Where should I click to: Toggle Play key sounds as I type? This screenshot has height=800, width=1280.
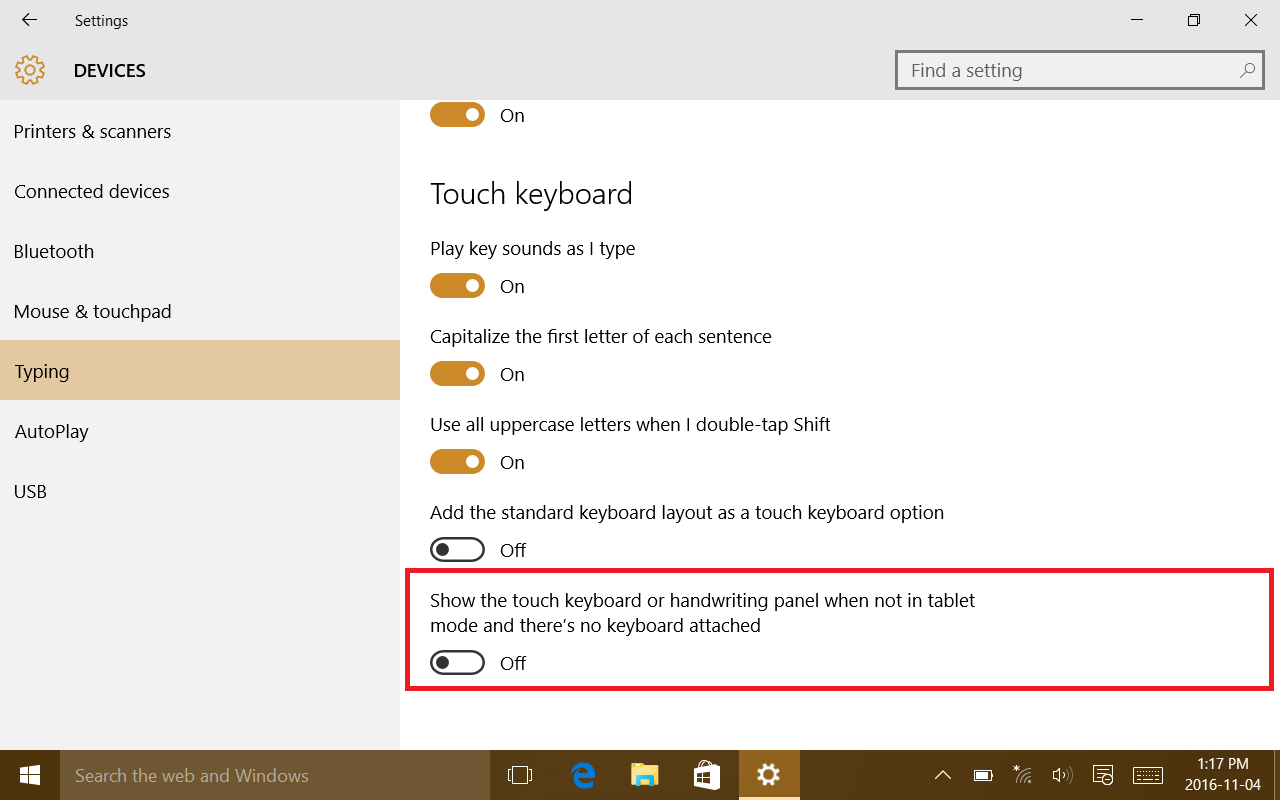(x=457, y=286)
